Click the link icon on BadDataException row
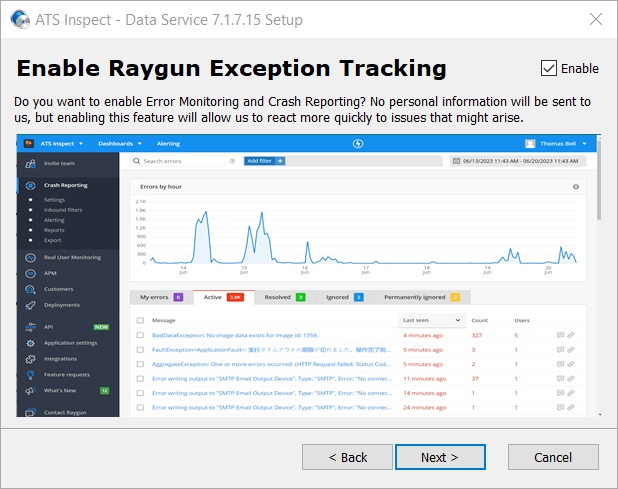This screenshot has width=618, height=489. point(571,335)
